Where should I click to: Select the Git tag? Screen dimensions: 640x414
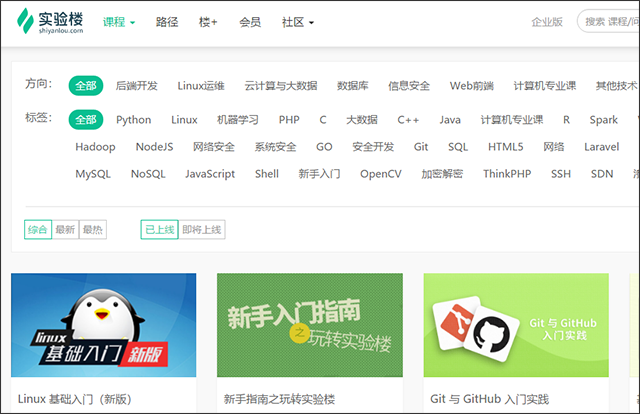click(421, 147)
